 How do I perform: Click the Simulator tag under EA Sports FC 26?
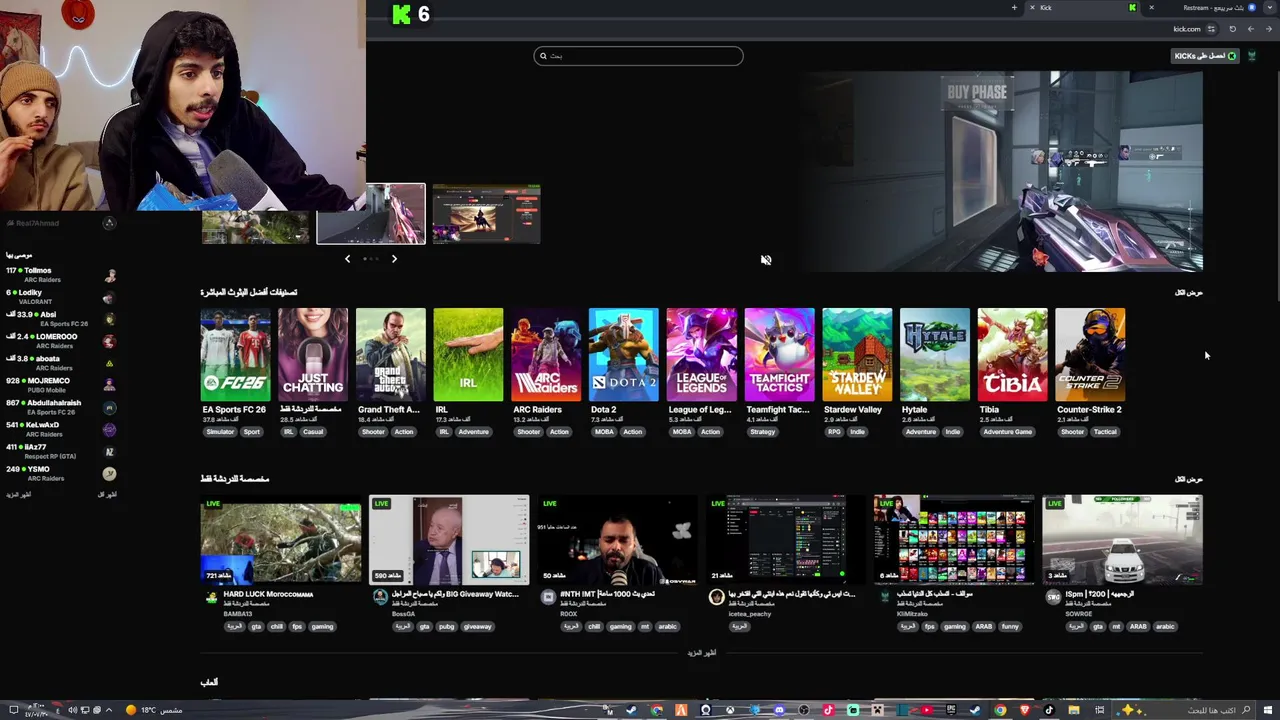(220, 432)
